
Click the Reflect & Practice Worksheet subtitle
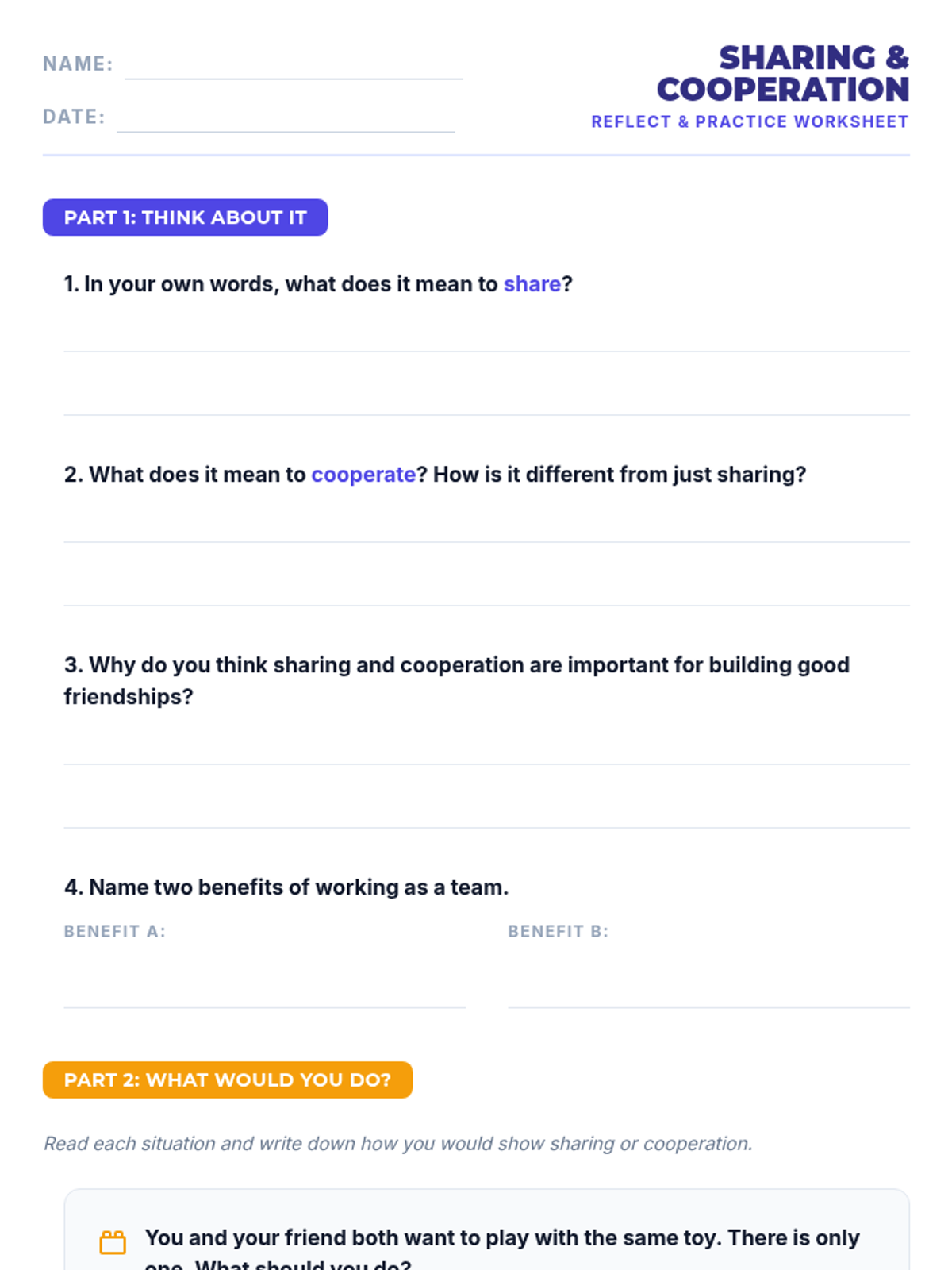tap(750, 121)
